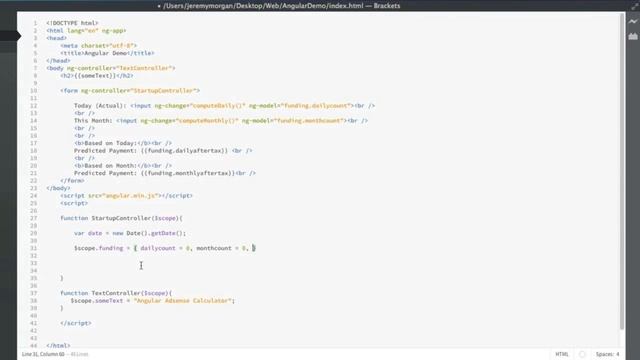Click "function StartupController($scope){" line
Screen dimensions: 640x360
point(121,218)
